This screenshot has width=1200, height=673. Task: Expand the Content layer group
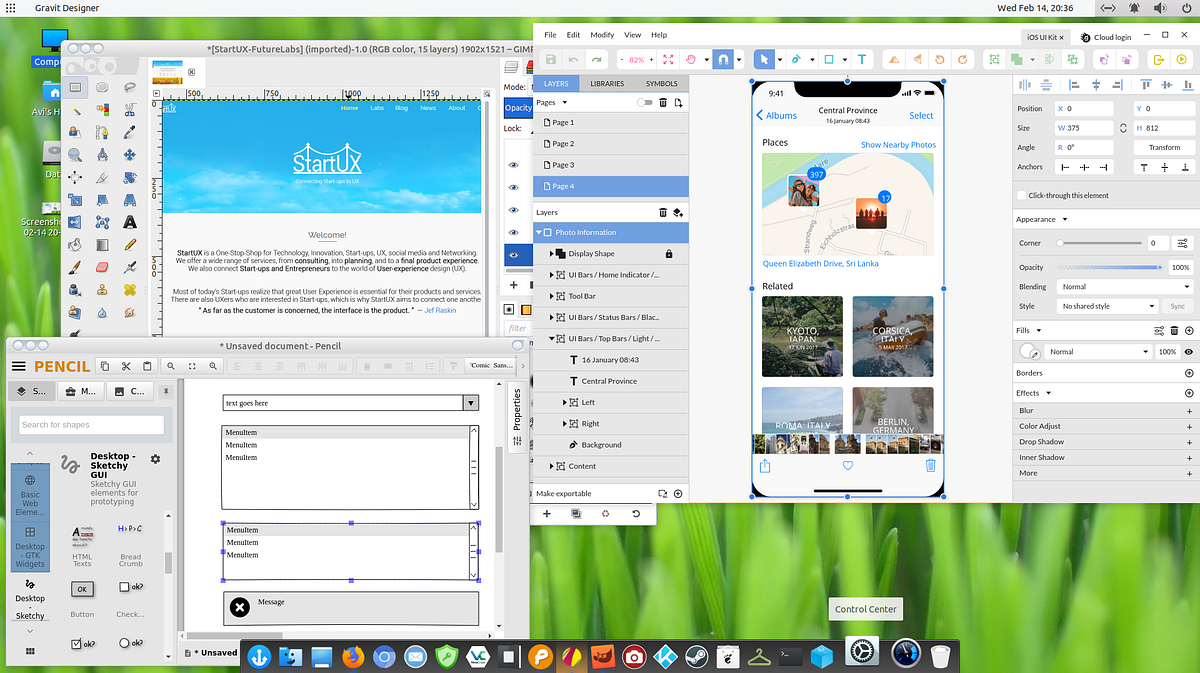coord(552,466)
